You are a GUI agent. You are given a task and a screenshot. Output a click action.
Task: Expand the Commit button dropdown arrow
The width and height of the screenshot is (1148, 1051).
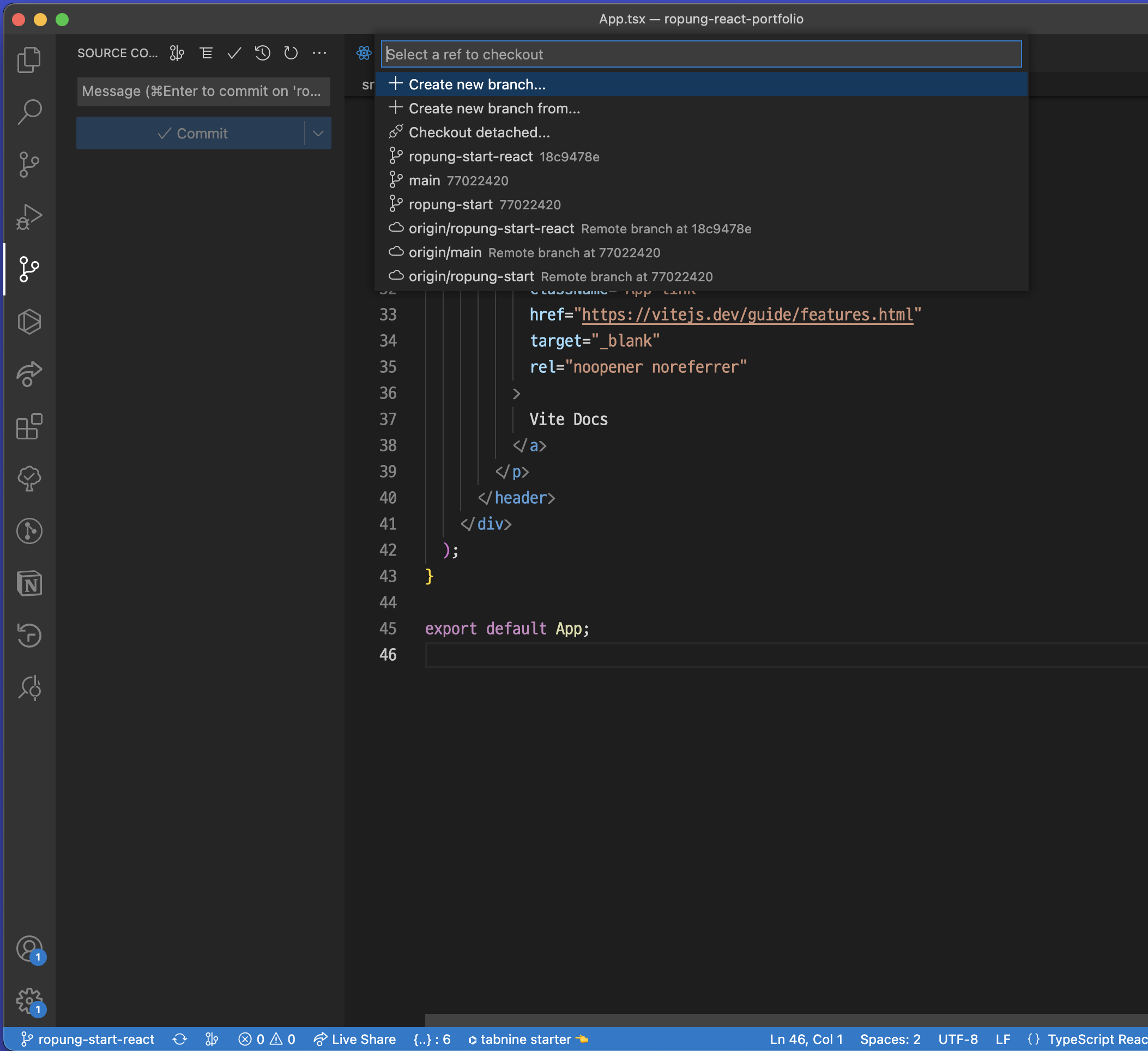pos(318,133)
